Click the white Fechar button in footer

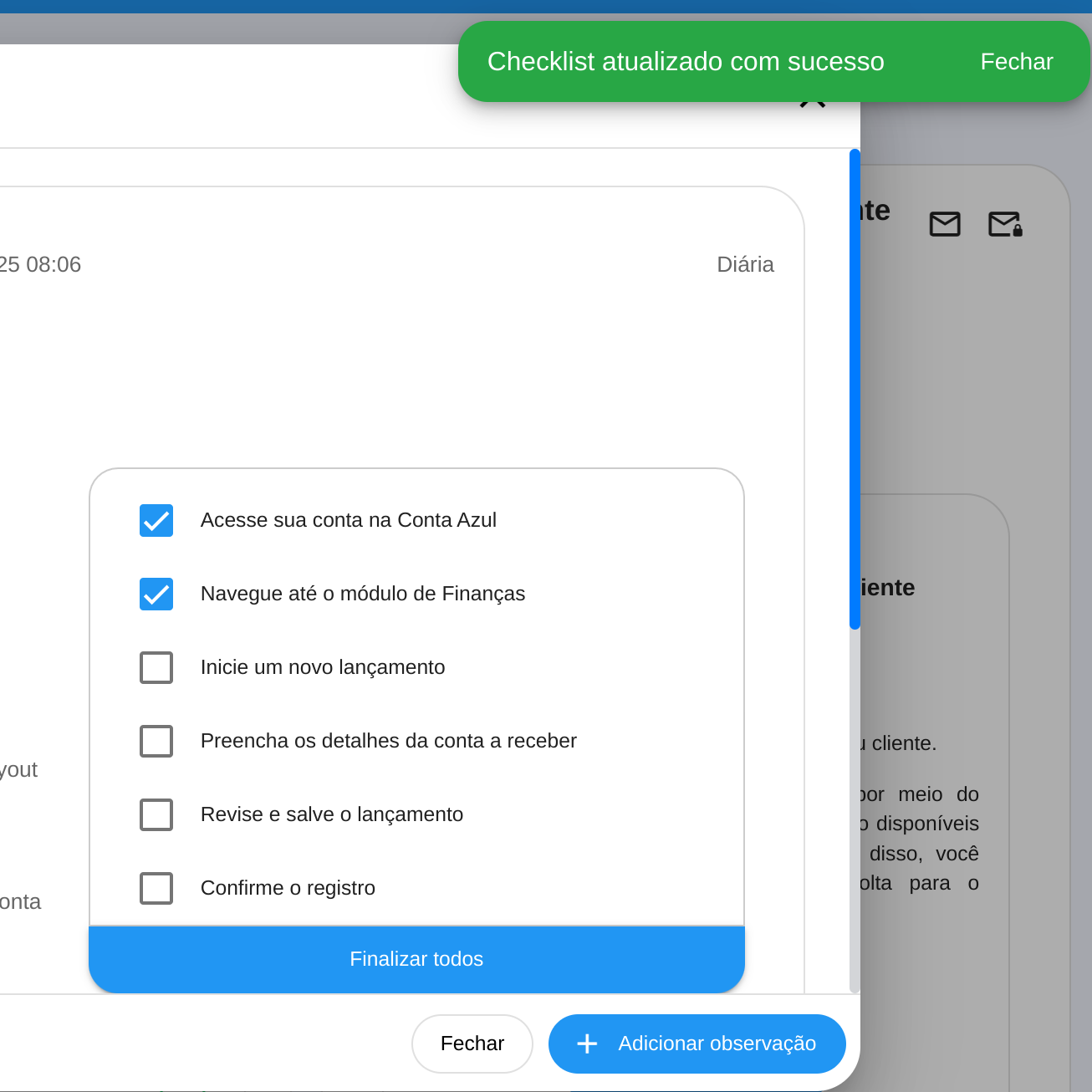pyautogui.click(x=472, y=1044)
